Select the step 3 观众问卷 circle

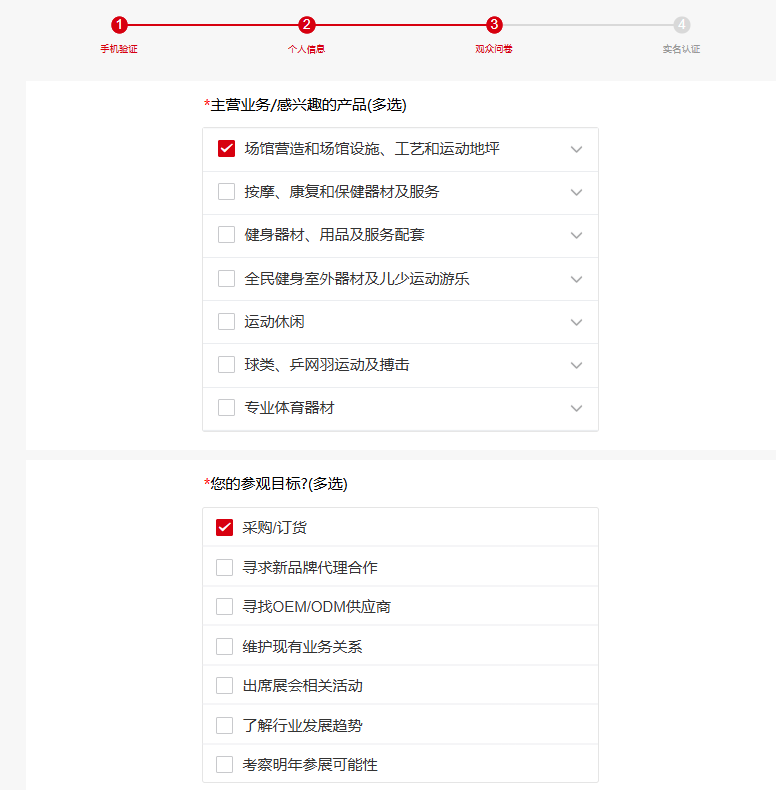(x=494, y=25)
